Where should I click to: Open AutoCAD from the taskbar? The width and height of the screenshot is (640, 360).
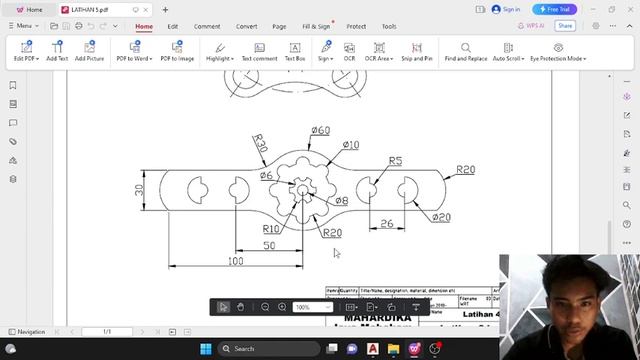coord(372,349)
